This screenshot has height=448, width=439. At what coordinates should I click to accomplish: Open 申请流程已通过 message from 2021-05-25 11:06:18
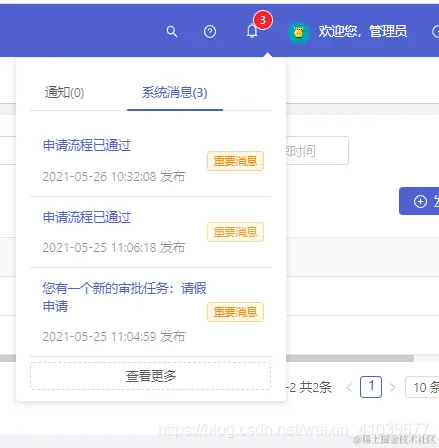click(87, 217)
